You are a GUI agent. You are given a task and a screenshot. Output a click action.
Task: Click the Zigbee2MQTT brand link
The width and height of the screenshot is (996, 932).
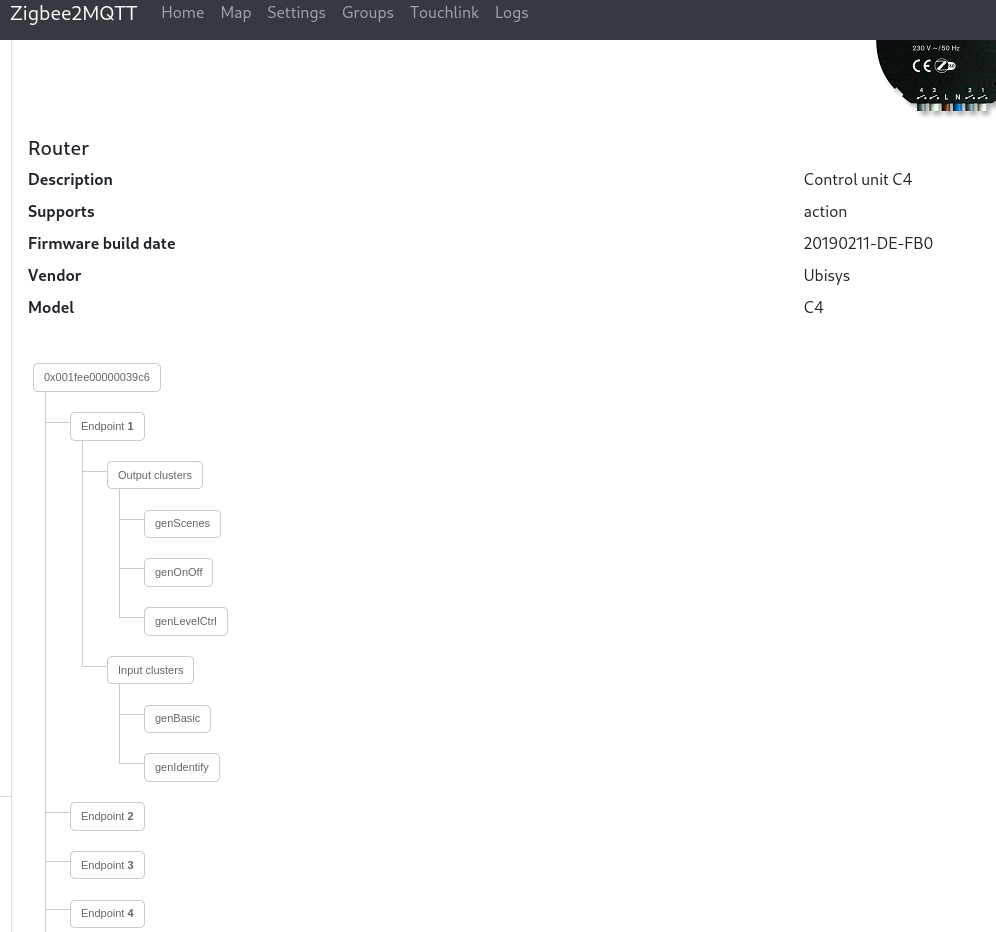[x=73, y=13]
